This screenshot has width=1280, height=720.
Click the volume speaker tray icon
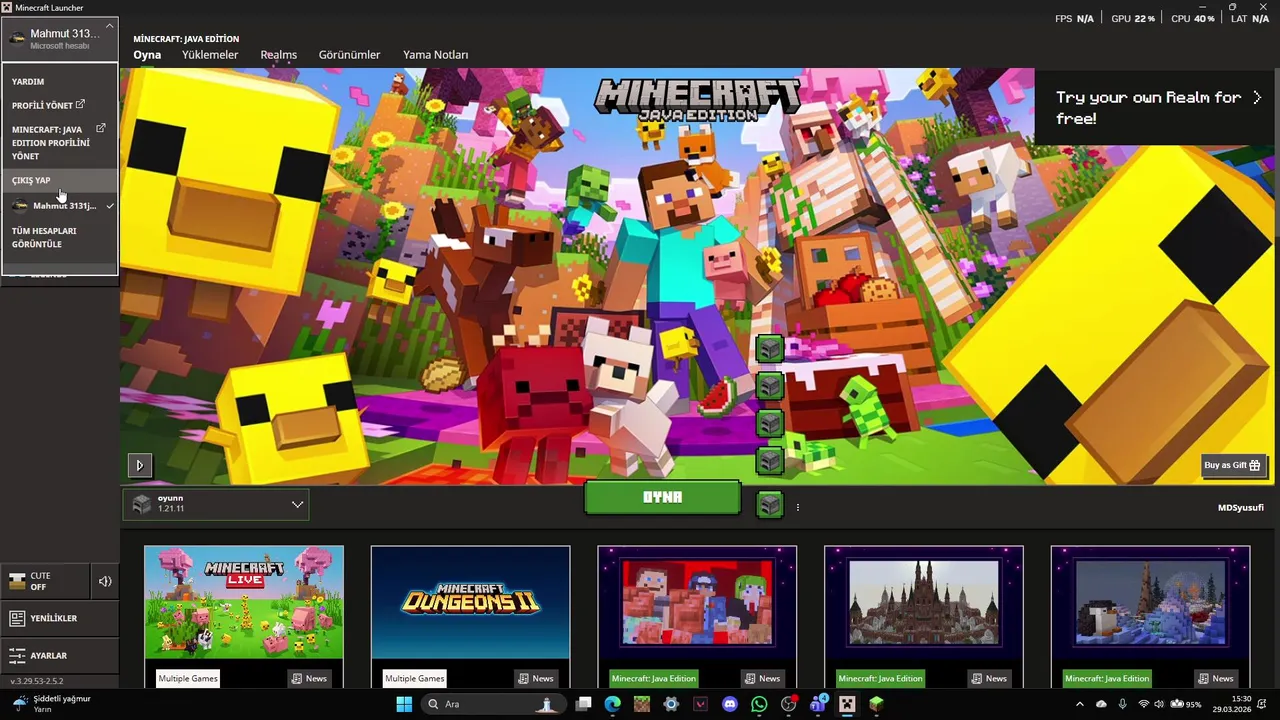pyautogui.click(x=1160, y=704)
